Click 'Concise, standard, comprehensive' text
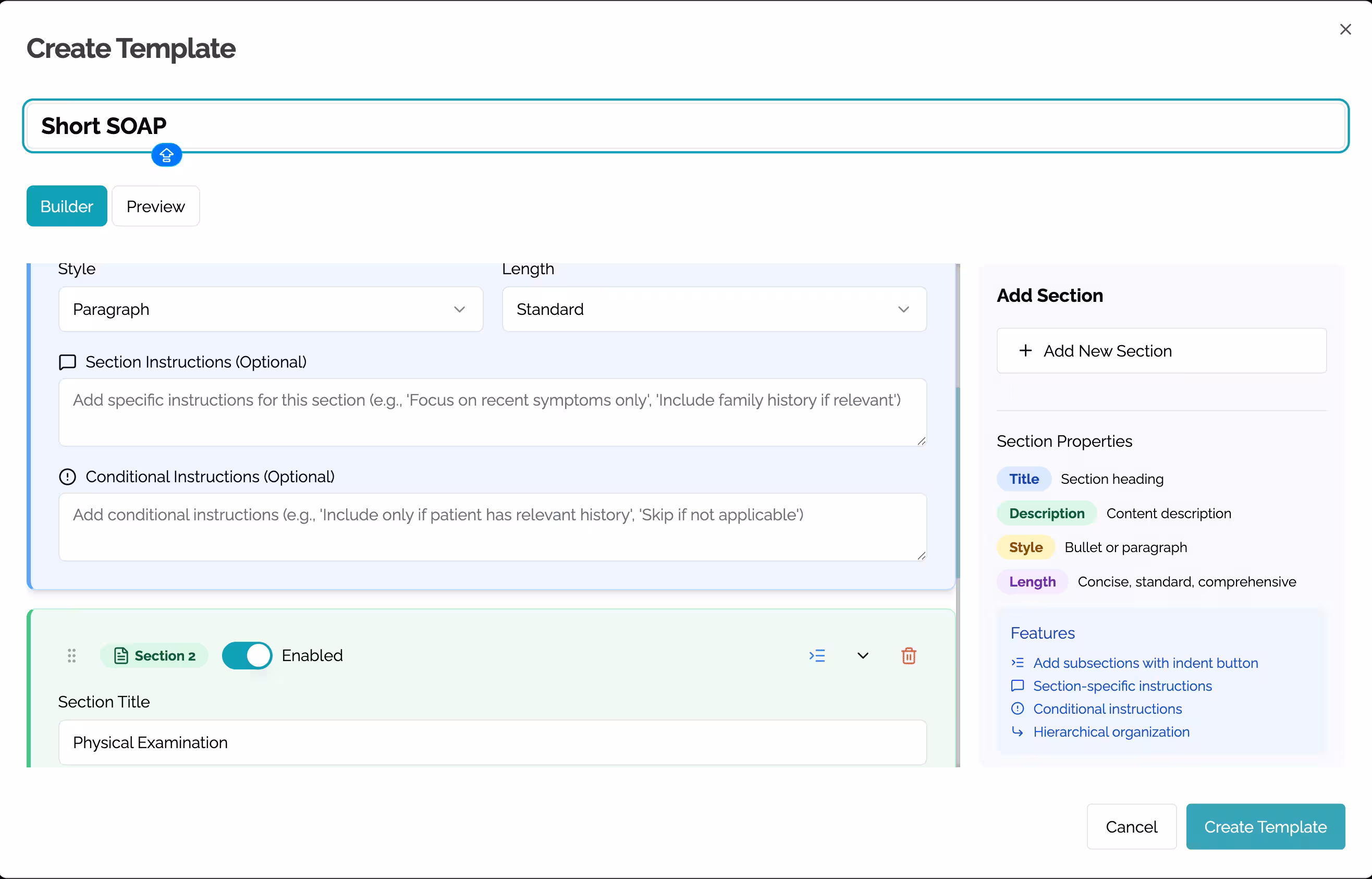The height and width of the screenshot is (879, 1372). point(1186,582)
